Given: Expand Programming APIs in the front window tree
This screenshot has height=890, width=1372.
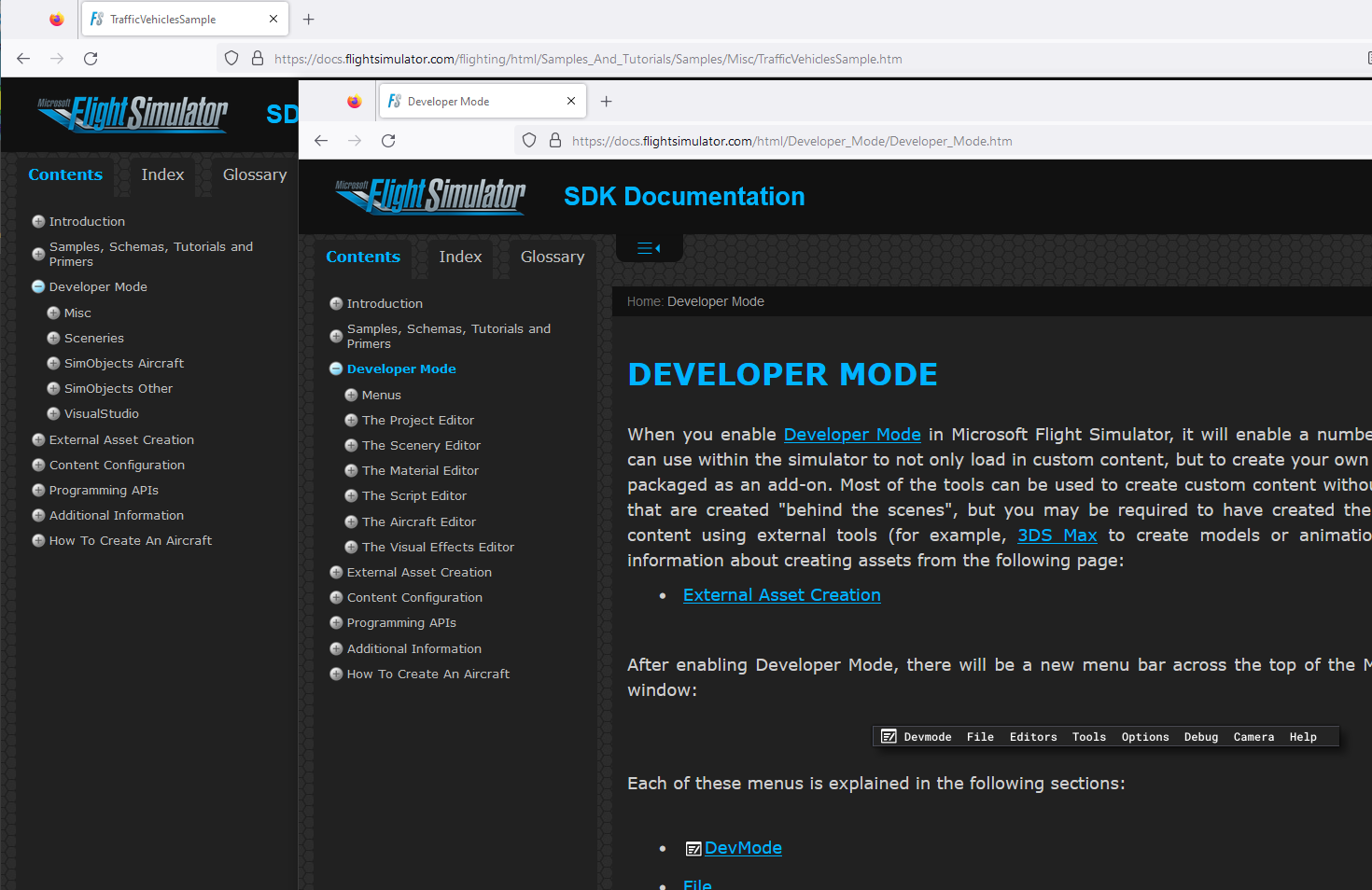Looking at the screenshot, I should pyautogui.click(x=336, y=623).
